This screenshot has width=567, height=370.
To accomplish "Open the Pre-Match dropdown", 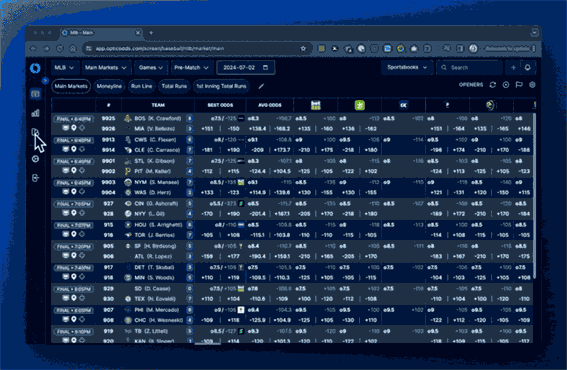I will click(191, 68).
